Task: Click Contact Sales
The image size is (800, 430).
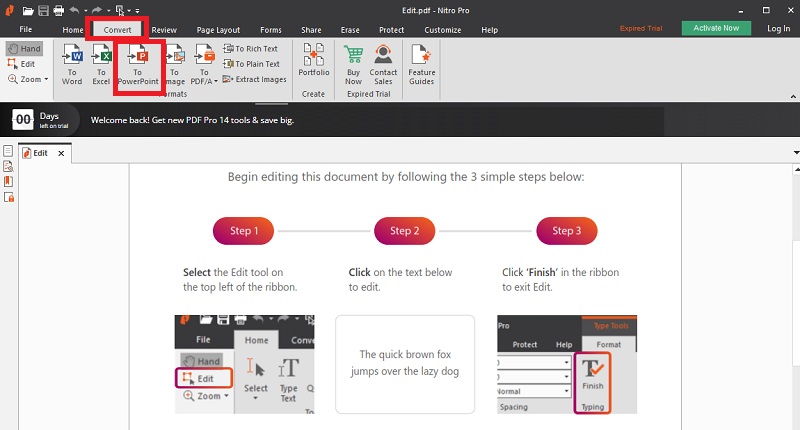Action: (x=383, y=64)
